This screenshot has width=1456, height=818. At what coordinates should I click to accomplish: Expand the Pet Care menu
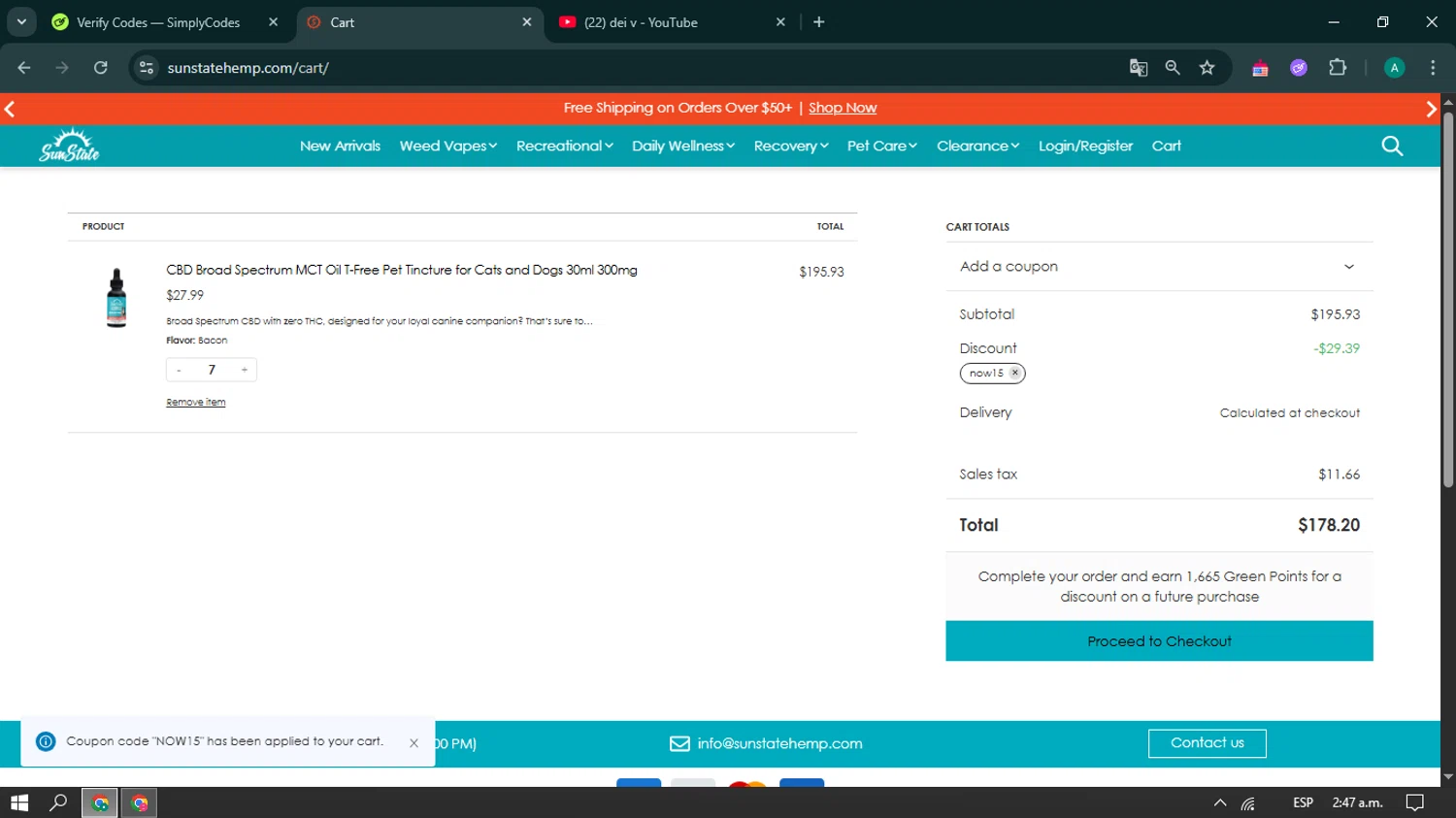[881, 146]
